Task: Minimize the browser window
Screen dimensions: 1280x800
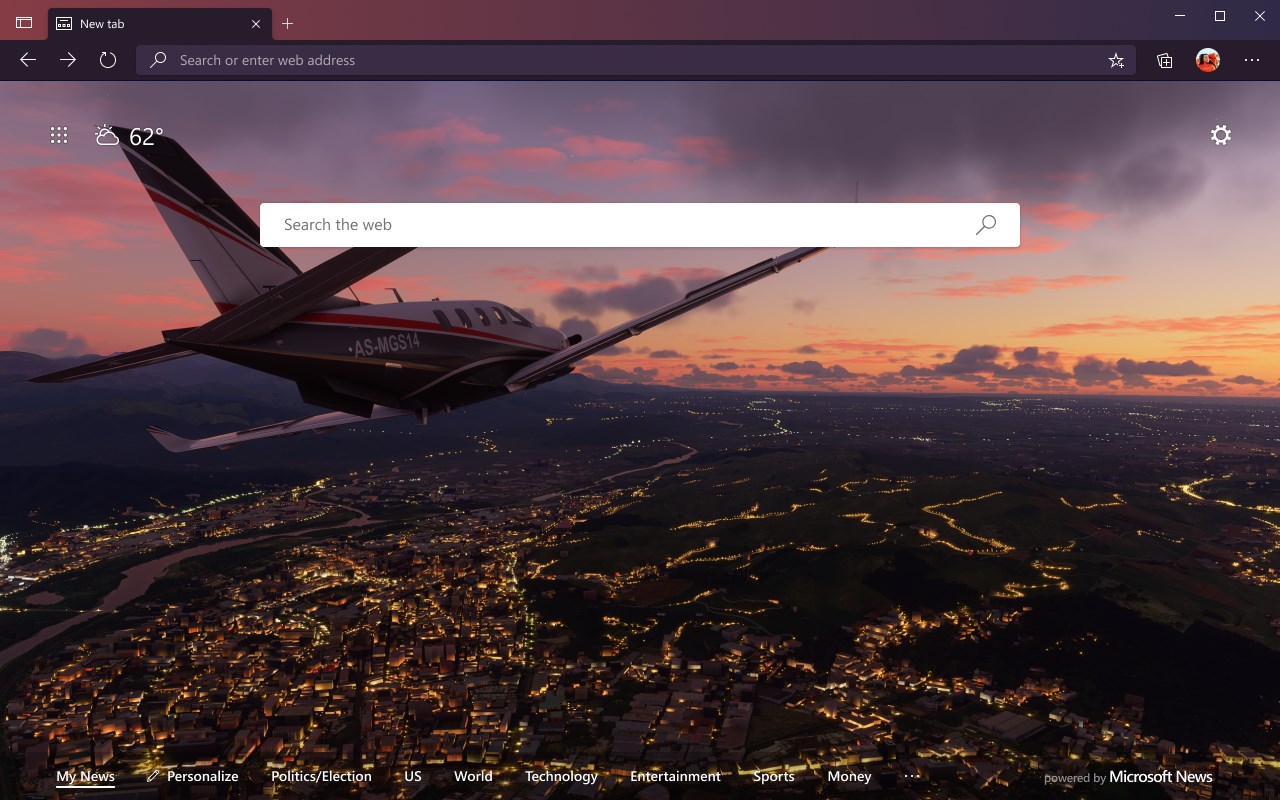Action: tap(1179, 16)
